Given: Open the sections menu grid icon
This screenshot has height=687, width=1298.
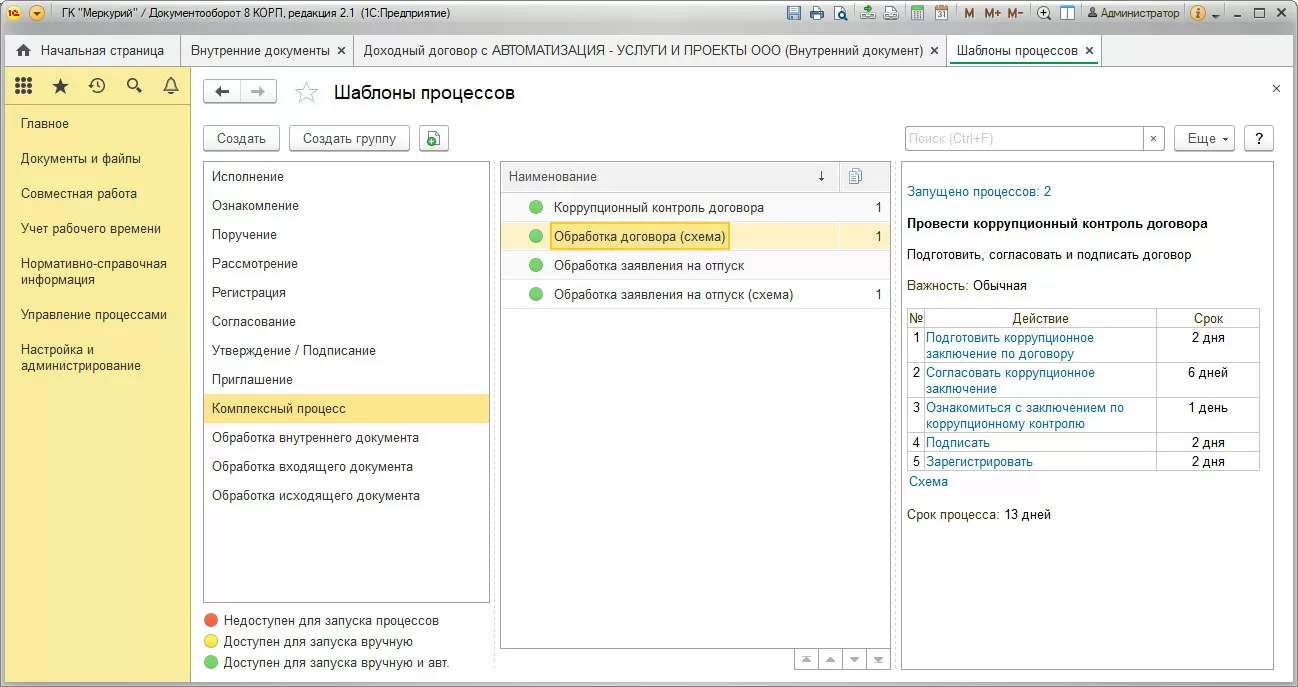Looking at the screenshot, I should pyautogui.click(x=23, y=87).
